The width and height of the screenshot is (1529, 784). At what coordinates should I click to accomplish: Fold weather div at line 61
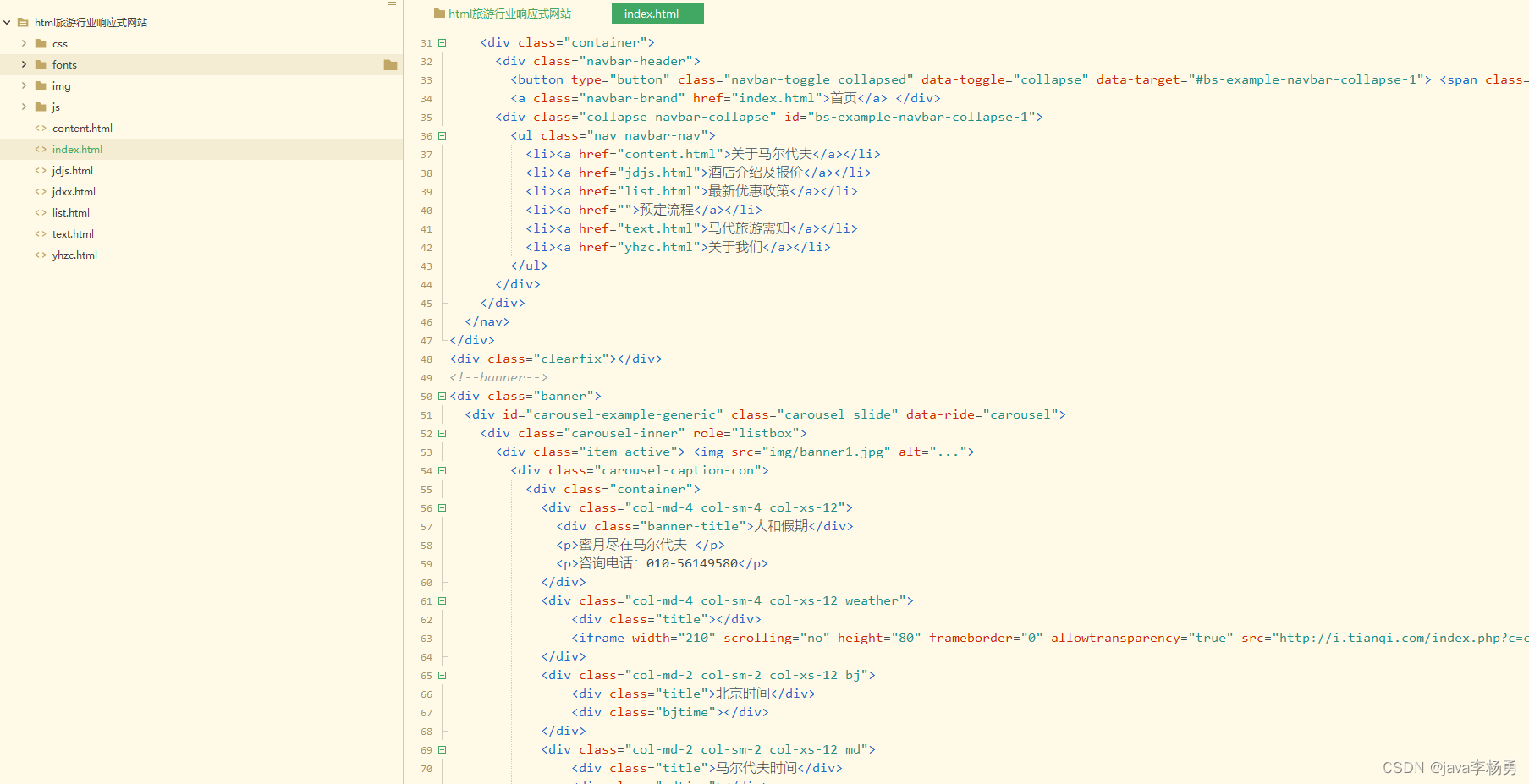click(442, 600)
